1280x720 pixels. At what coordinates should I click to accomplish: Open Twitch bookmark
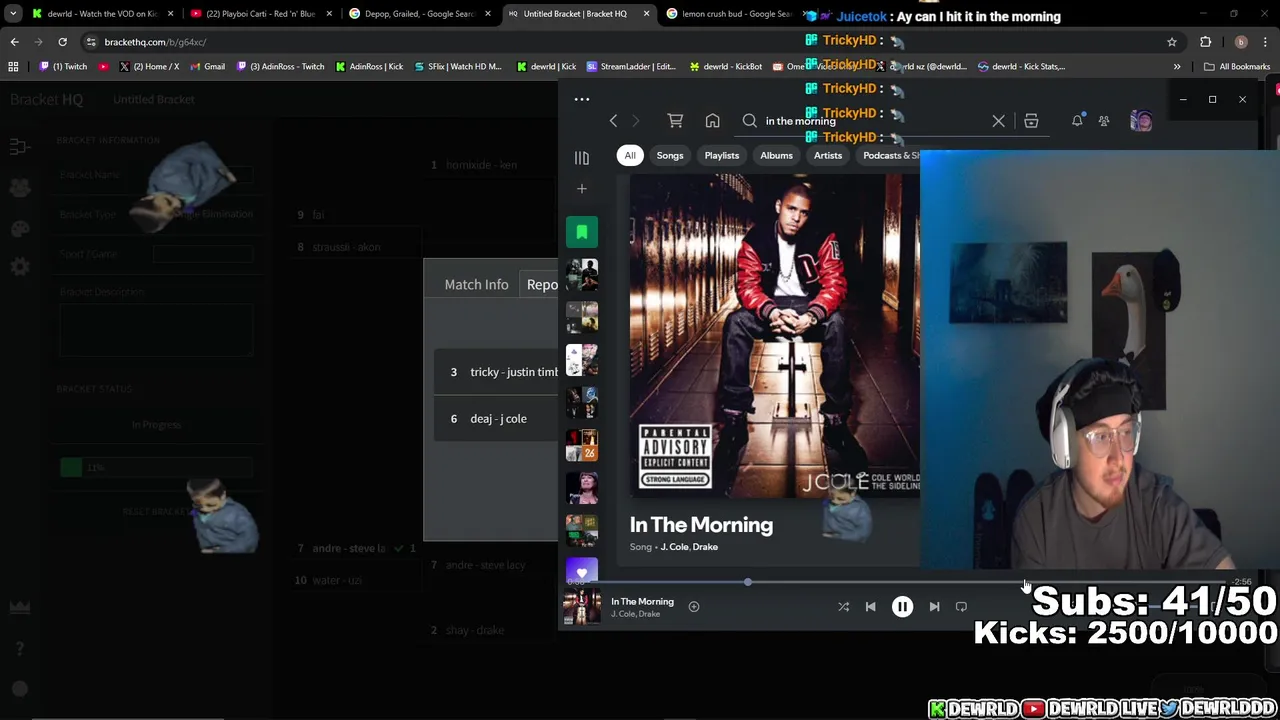point(63,66)
